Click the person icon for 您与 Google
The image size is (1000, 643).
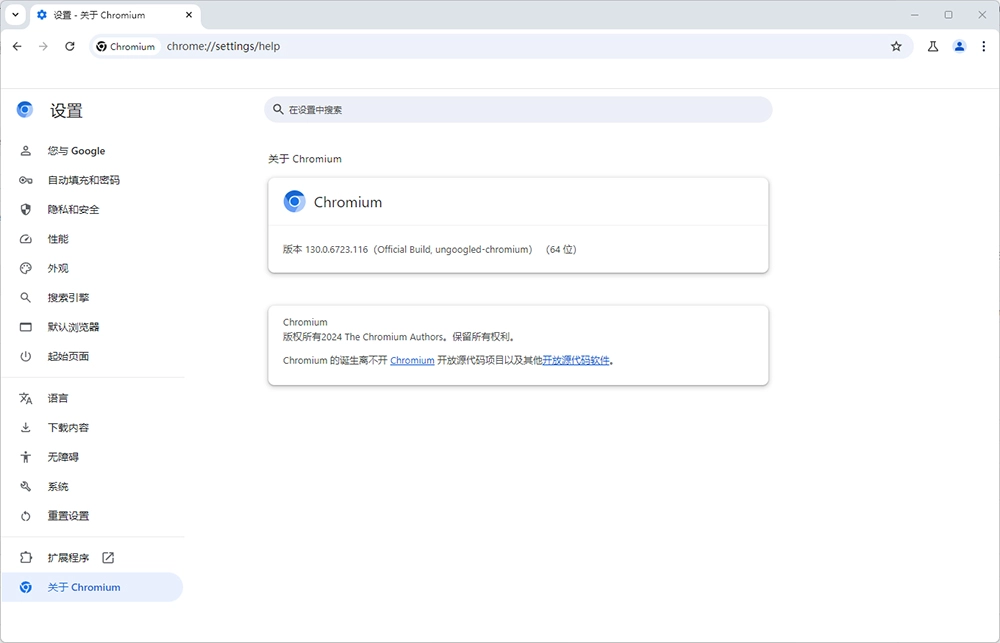26,151
